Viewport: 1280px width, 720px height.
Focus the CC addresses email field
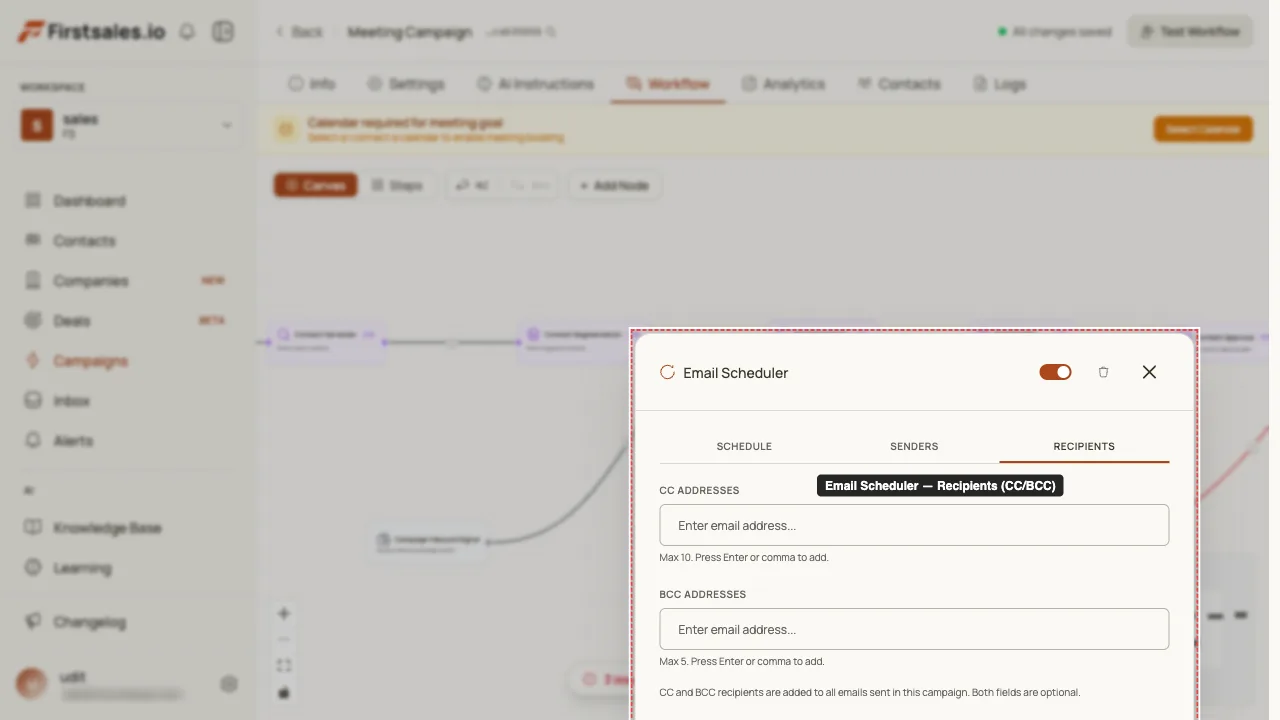914,525
